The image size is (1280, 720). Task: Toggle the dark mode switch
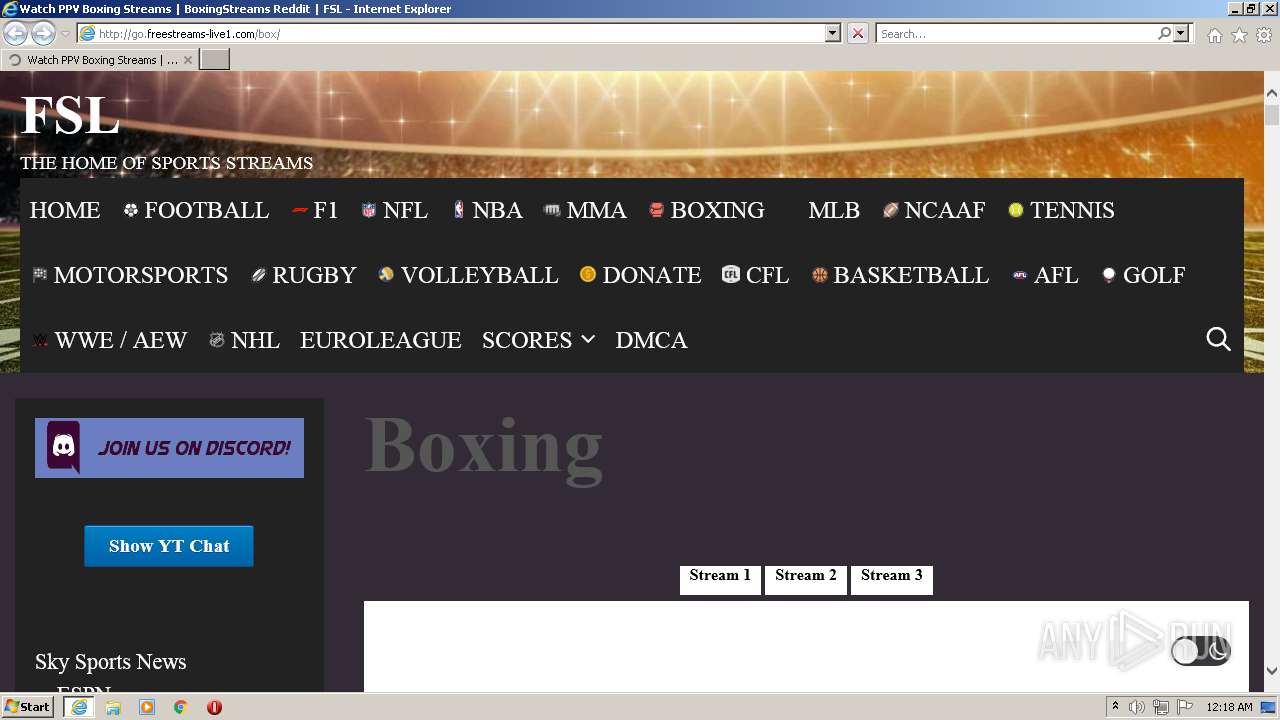(x=1201, y=651)
